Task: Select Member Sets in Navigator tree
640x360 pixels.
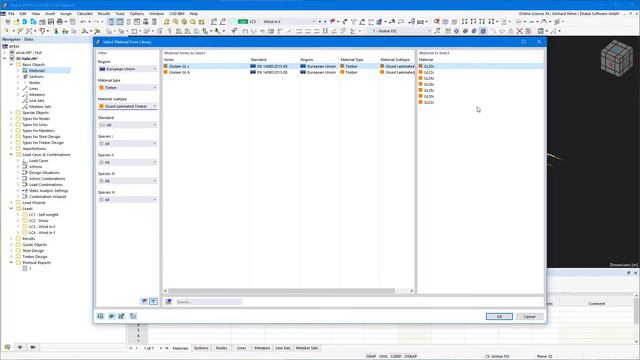Action: point(40,107)
